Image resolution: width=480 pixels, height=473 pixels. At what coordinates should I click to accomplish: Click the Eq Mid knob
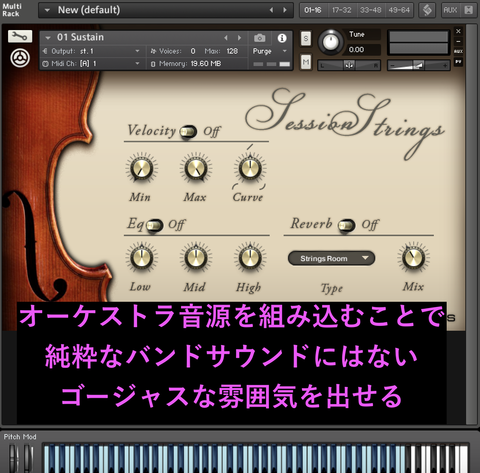tap(196, 258)
